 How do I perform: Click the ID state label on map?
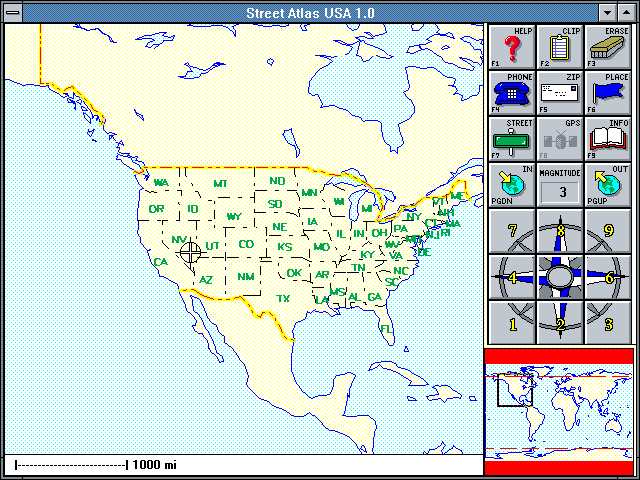point(193,209)
